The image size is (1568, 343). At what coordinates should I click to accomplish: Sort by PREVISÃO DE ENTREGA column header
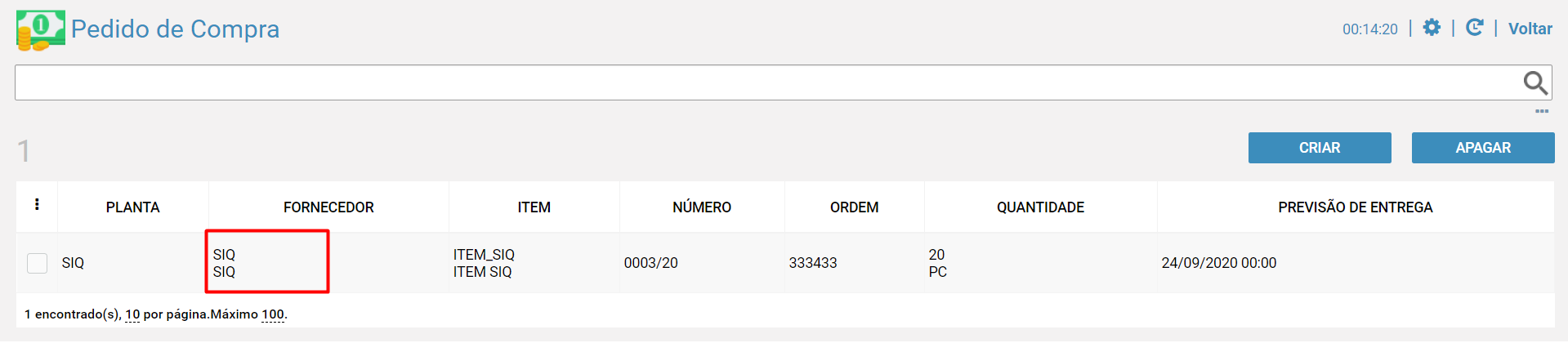[x=1356, y=207]
